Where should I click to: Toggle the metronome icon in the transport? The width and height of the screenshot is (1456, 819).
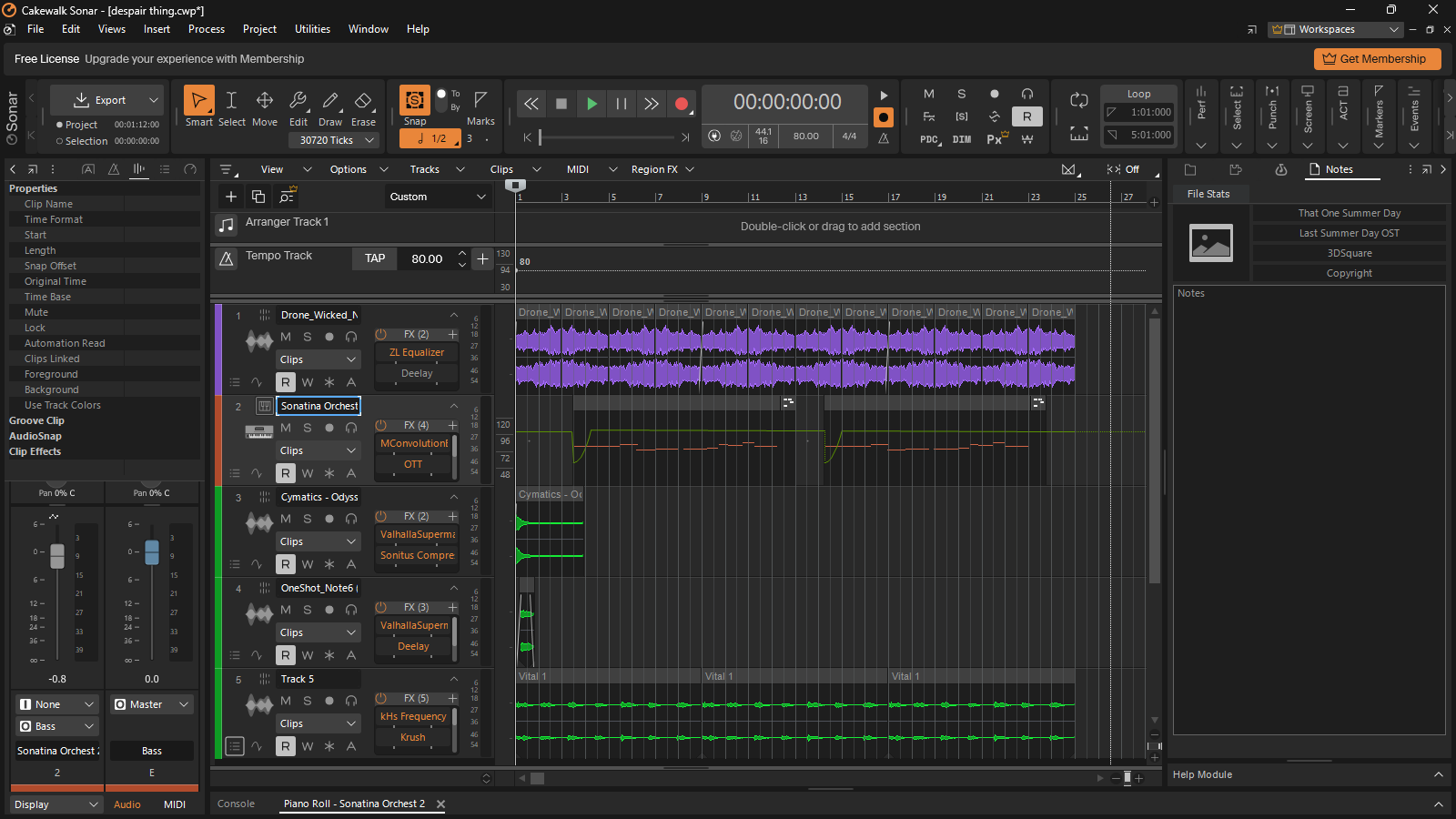pyautogui.click(x=884, y=138)
